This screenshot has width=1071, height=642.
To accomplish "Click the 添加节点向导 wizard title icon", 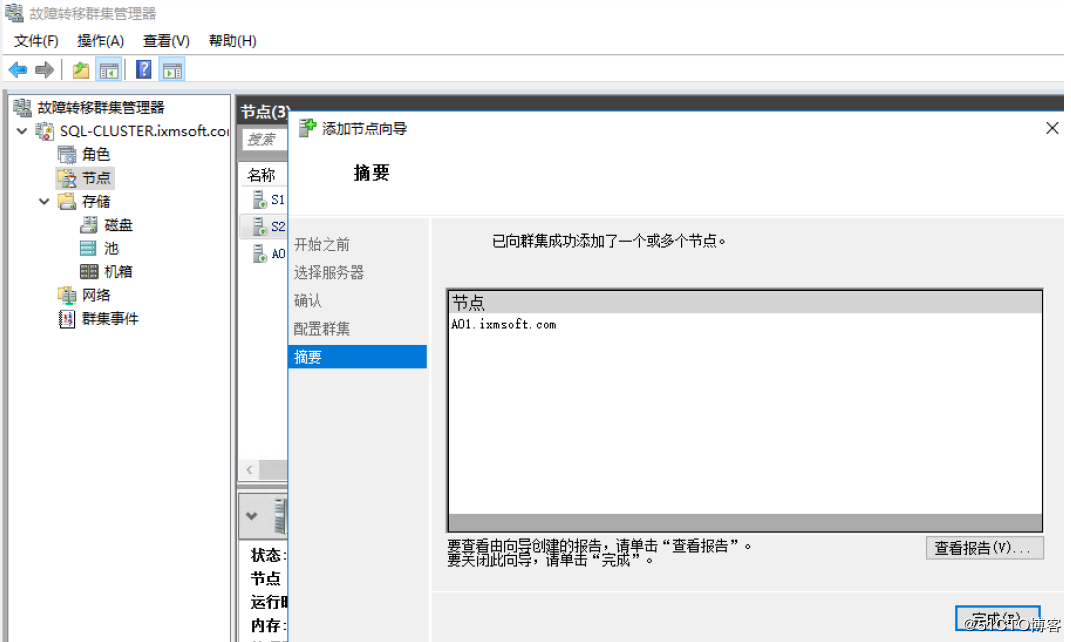I will 307,128.
